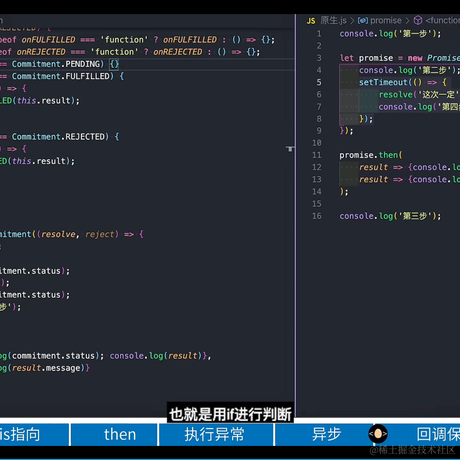Click onREJECTED ternary result in second line
This screenshot has width=460, height=460.
click(178, 52)
